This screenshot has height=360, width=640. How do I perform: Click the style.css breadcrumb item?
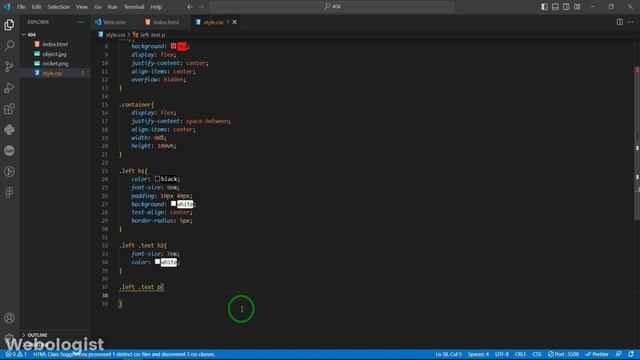coord(112,35)
